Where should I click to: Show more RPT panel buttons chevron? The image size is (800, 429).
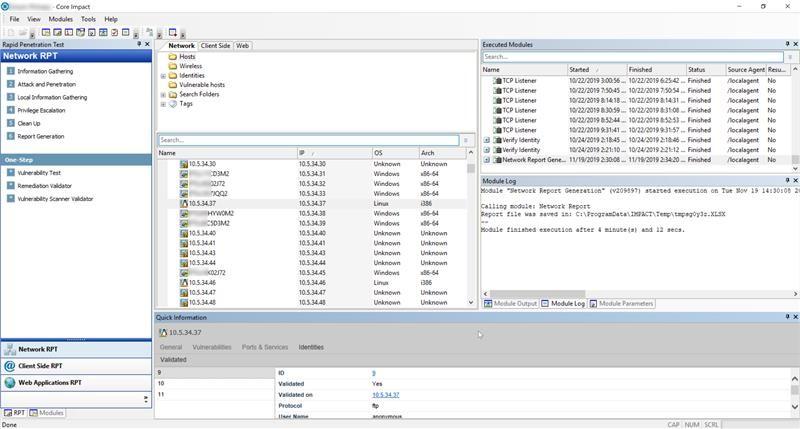(x=146, y=399)
